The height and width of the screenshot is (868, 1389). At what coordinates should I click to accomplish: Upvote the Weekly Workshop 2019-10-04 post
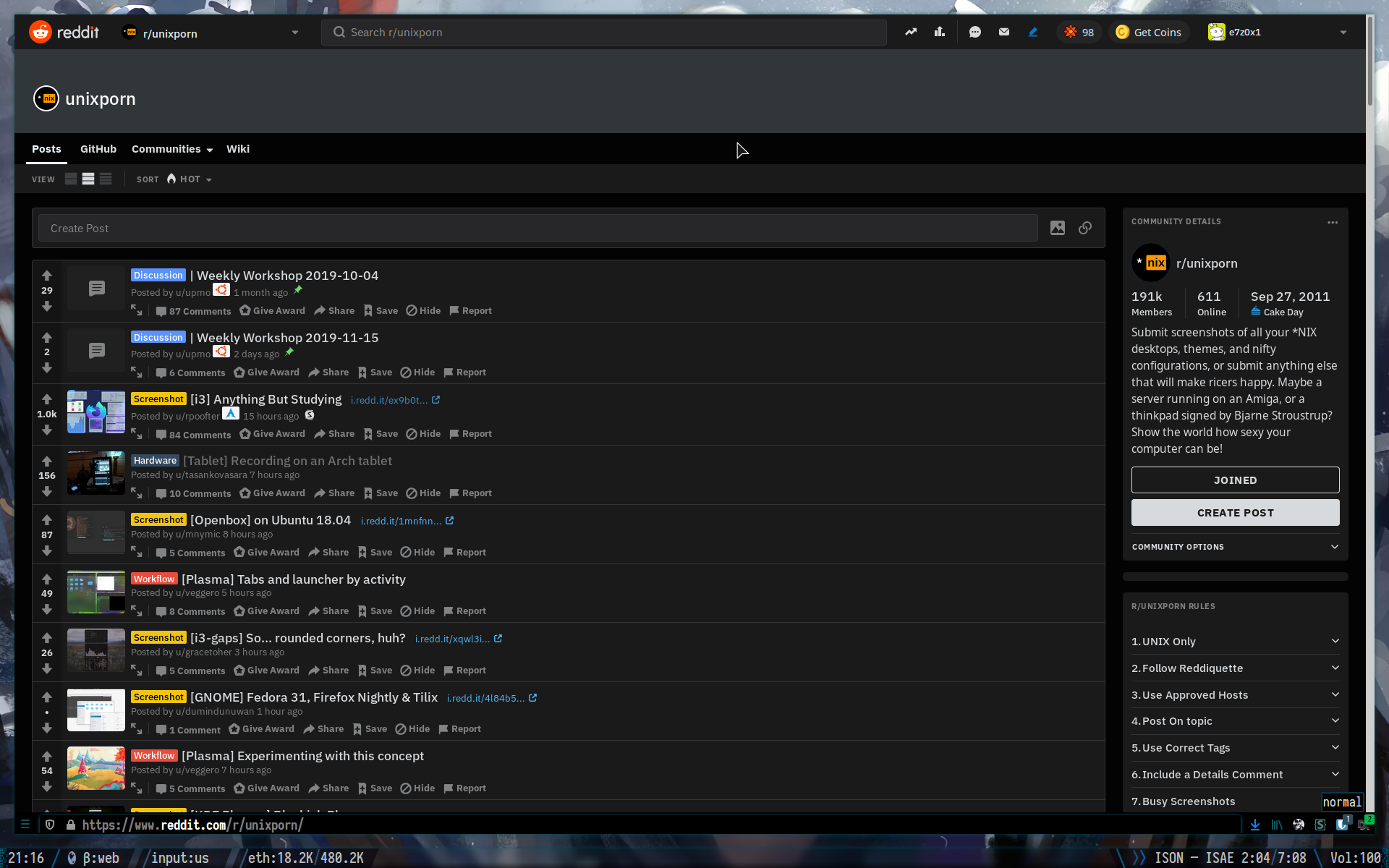(47, 276)
